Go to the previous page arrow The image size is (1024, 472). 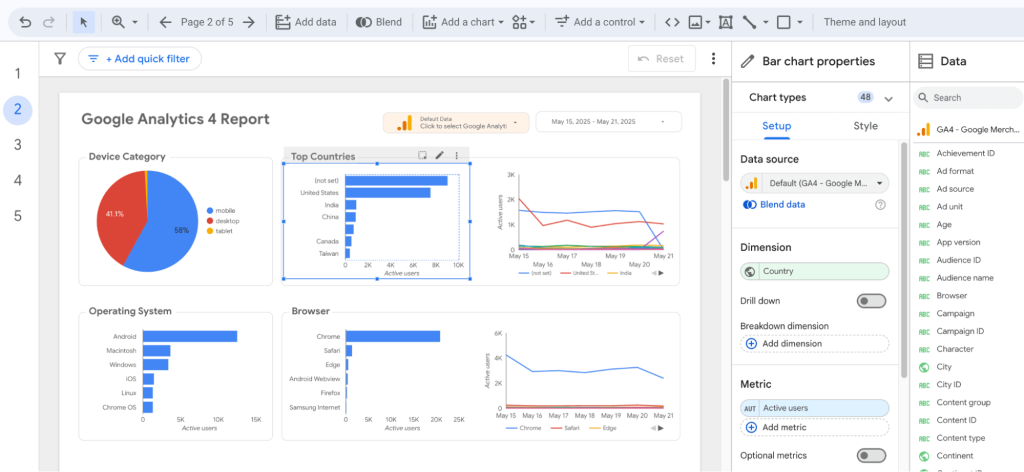[165, 22]
